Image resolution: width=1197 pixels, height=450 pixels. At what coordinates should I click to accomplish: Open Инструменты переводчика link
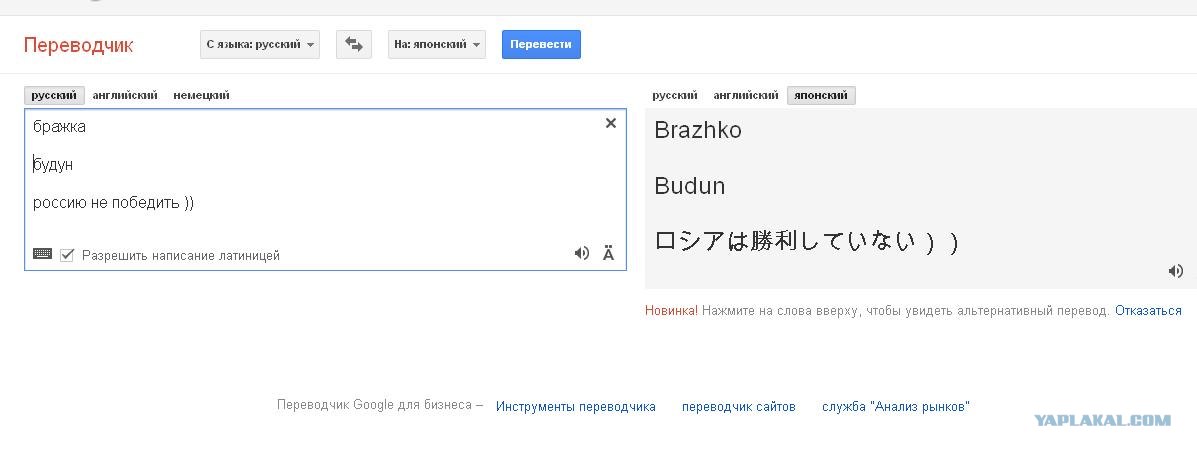(576, 406)
